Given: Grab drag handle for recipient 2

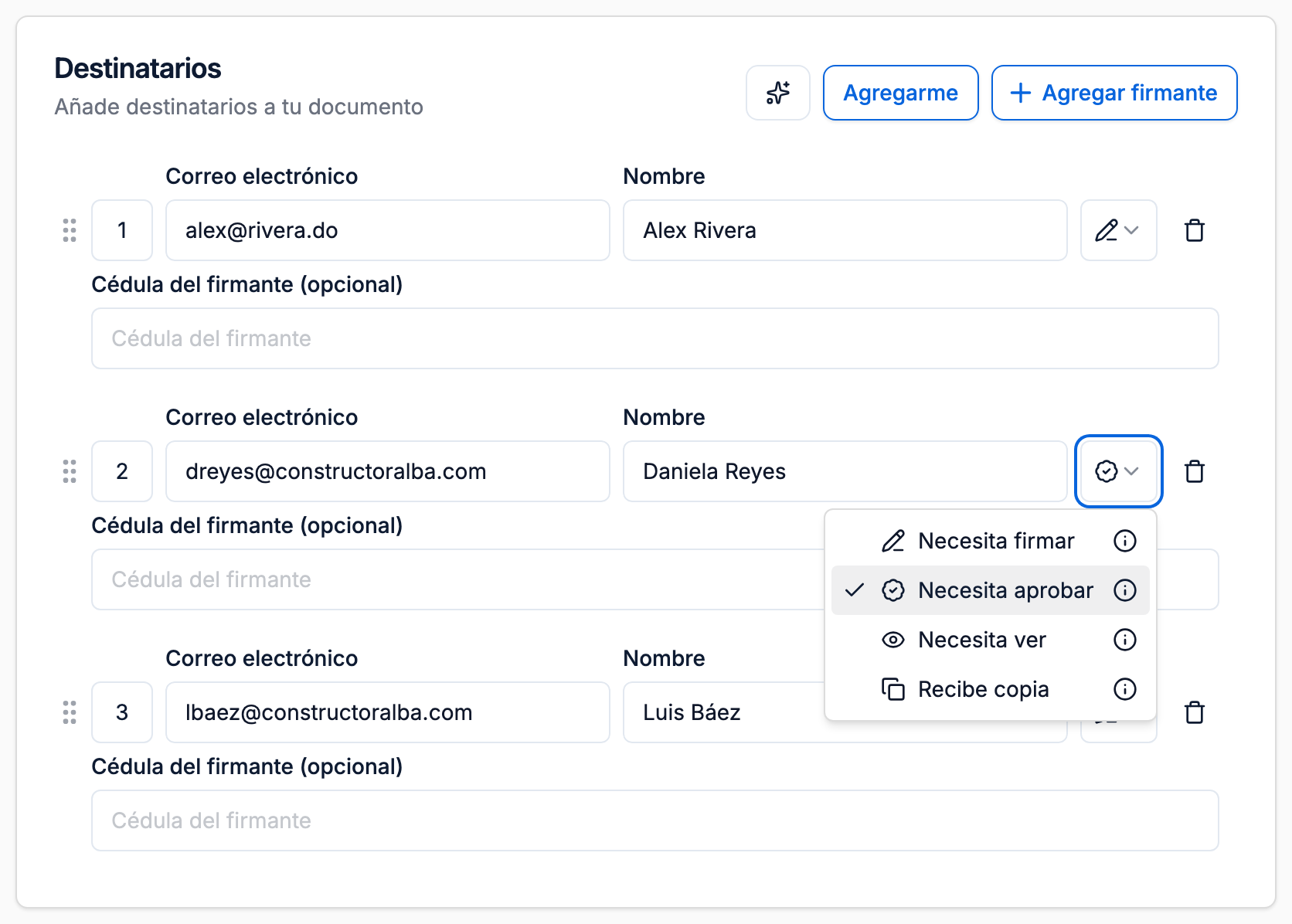Looking at the screenshot, I should [70, 471].
